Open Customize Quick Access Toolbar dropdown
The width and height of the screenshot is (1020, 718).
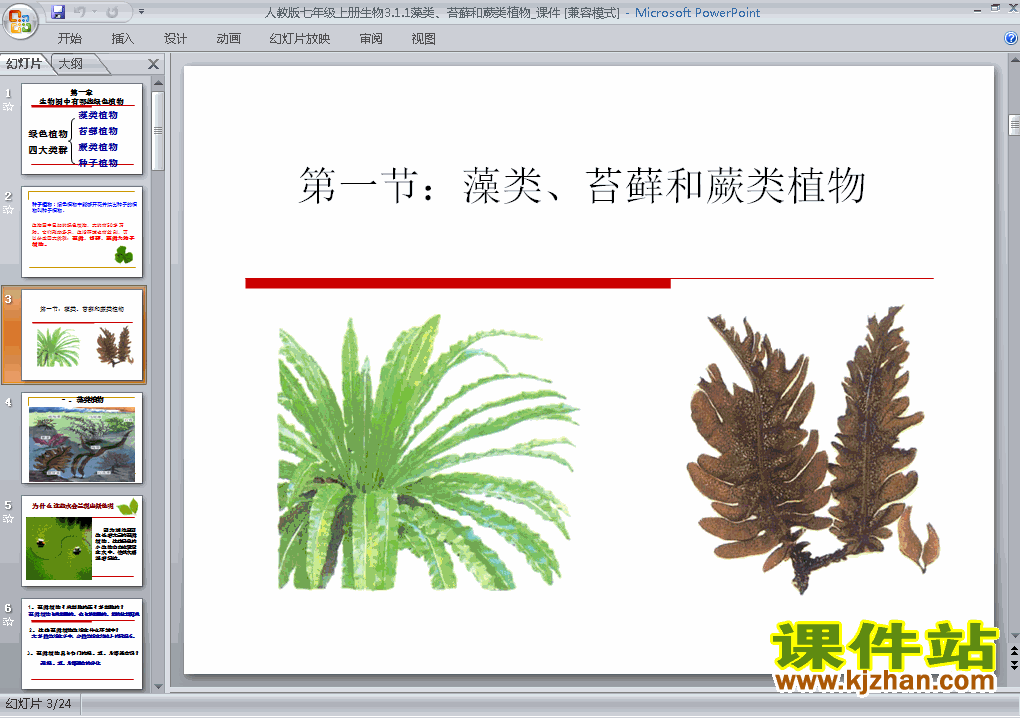coord(141,12)
